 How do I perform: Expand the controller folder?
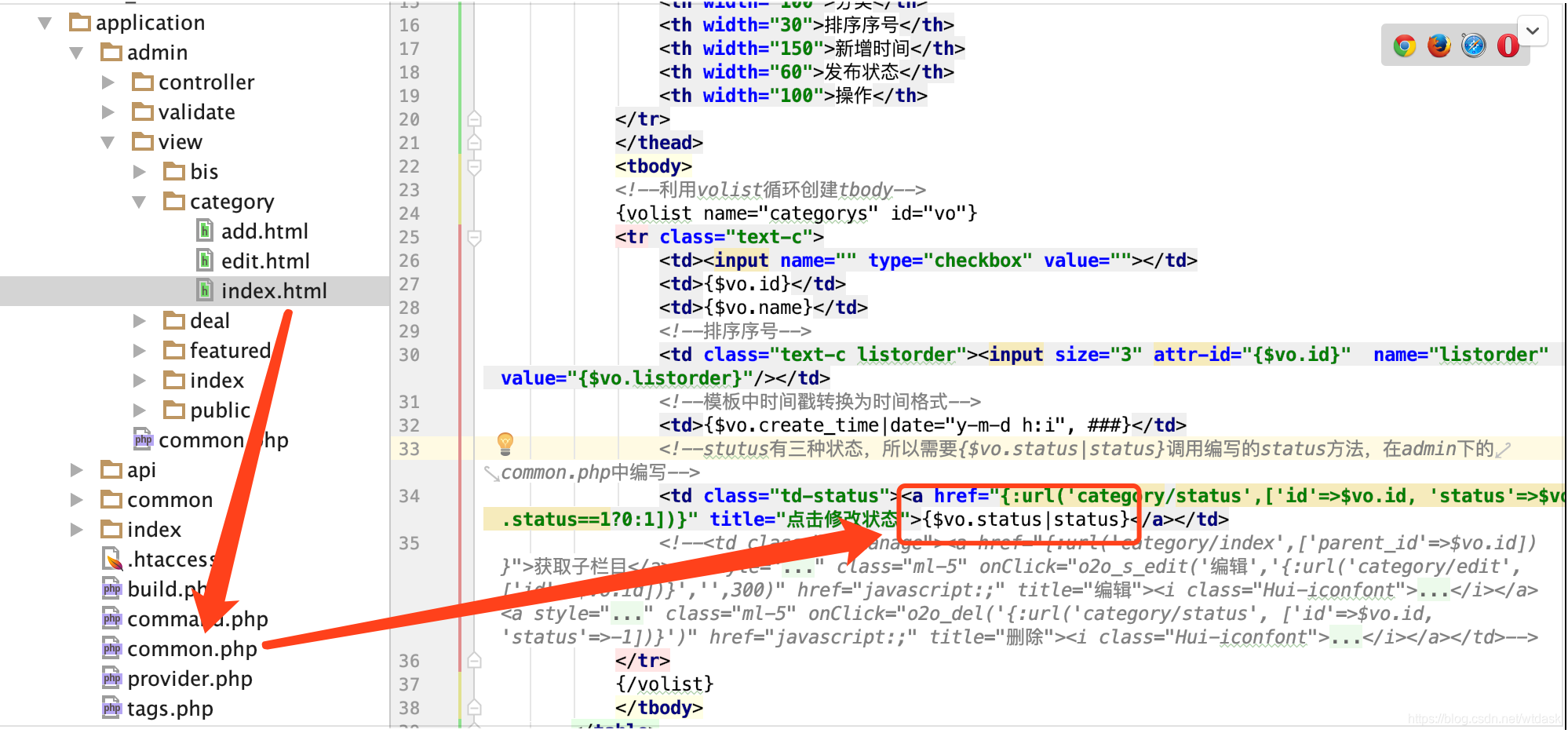click(x=108, y=82)
